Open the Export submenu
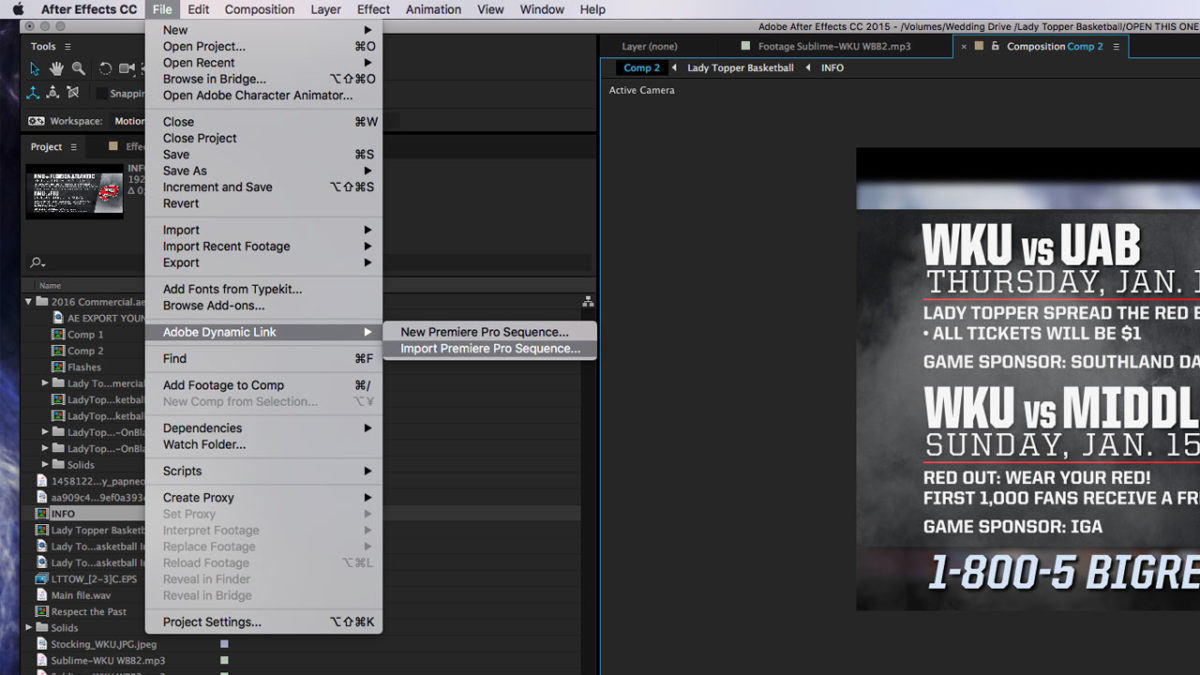 (264, 263)
